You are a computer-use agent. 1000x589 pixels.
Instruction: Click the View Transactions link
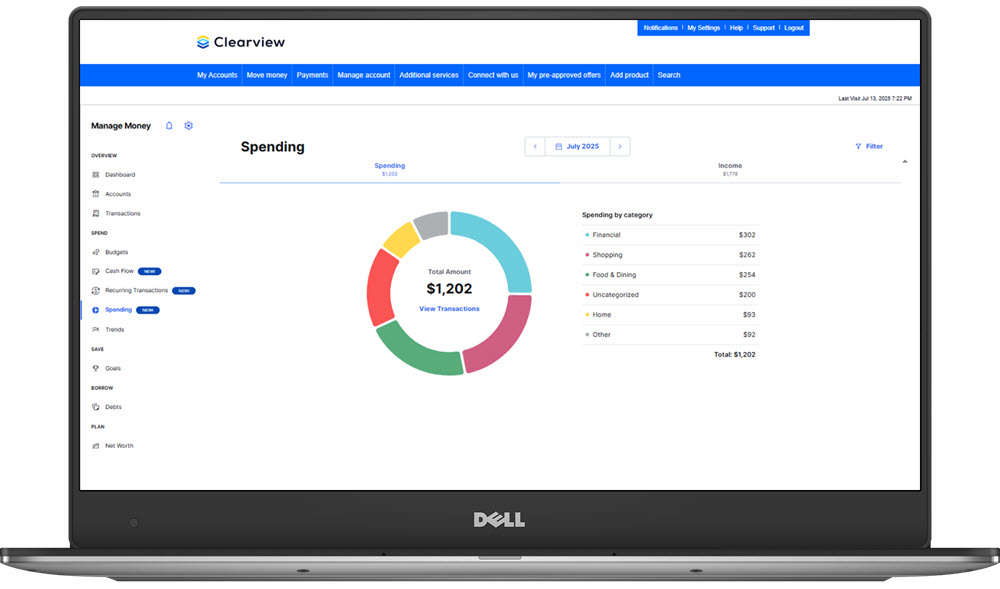(x=449, y=309)
